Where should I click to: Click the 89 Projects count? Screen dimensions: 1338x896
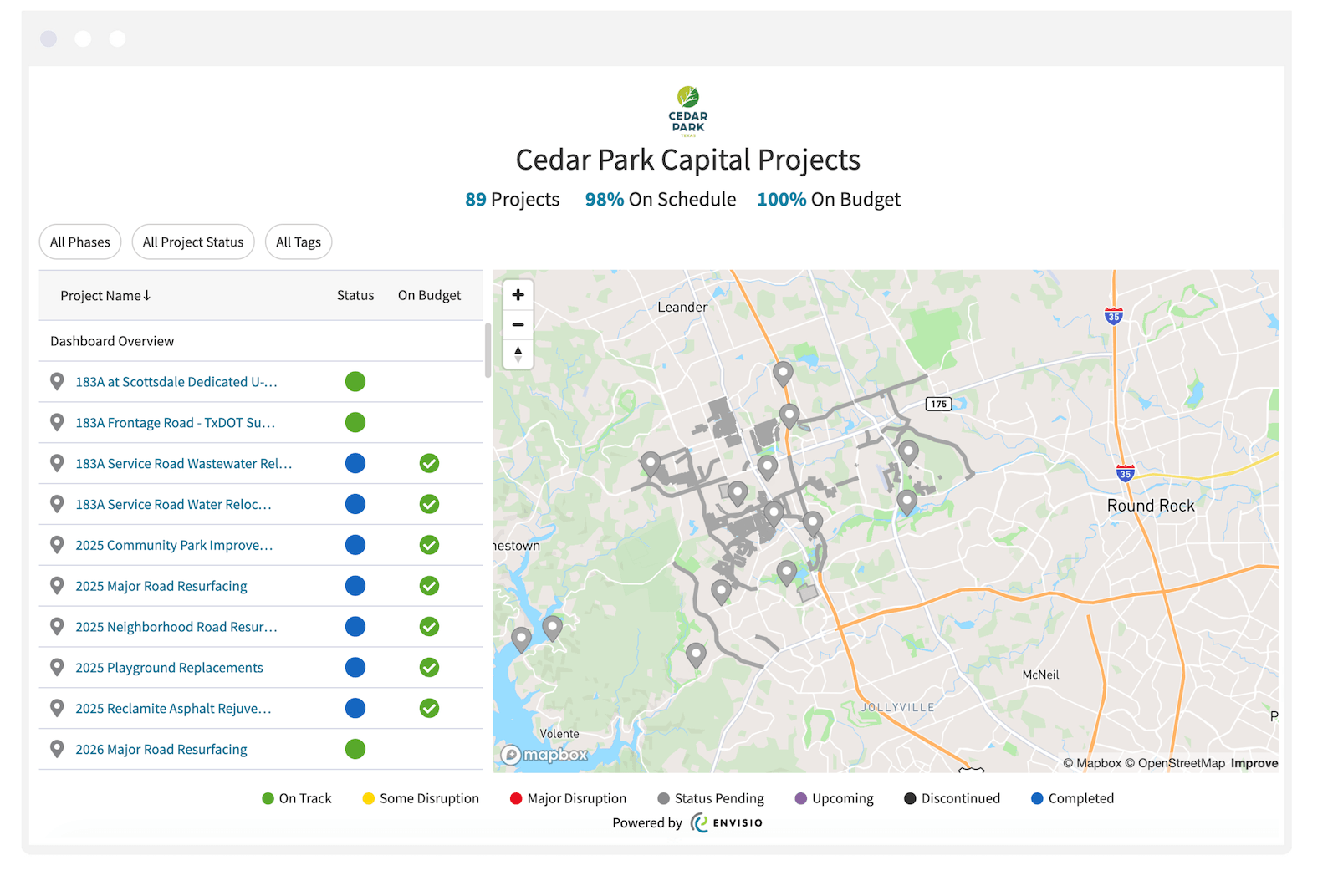pyautogui.click(x=513, y=200)
